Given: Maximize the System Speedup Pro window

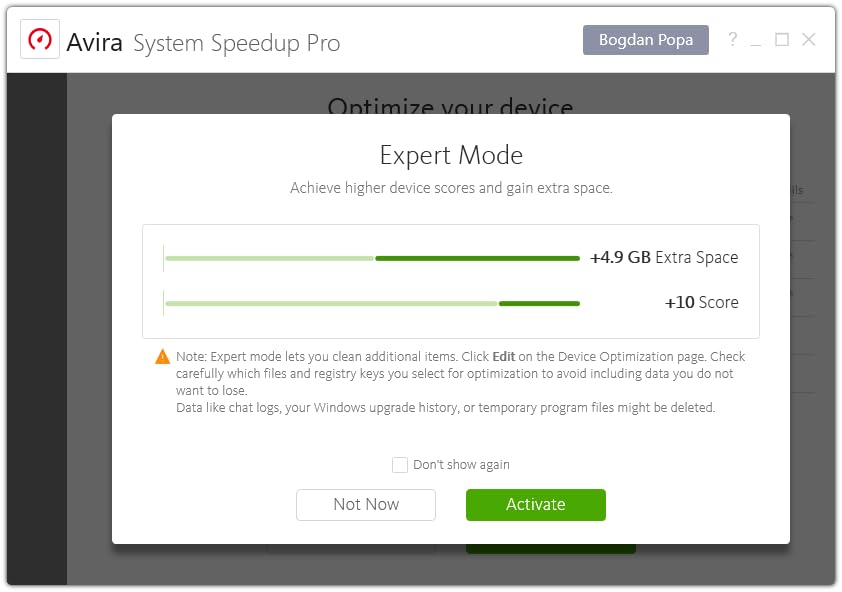Looking at the screenshot, I should (x=782, y=40).
